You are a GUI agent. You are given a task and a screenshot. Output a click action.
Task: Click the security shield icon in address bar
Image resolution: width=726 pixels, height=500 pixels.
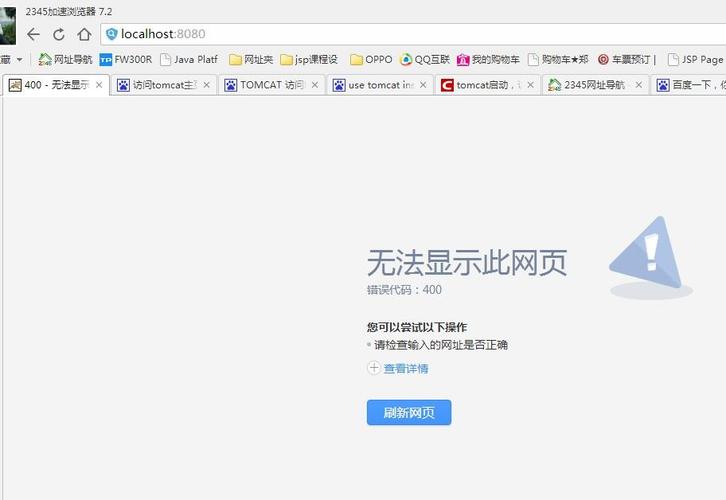[x=112, y=34]
